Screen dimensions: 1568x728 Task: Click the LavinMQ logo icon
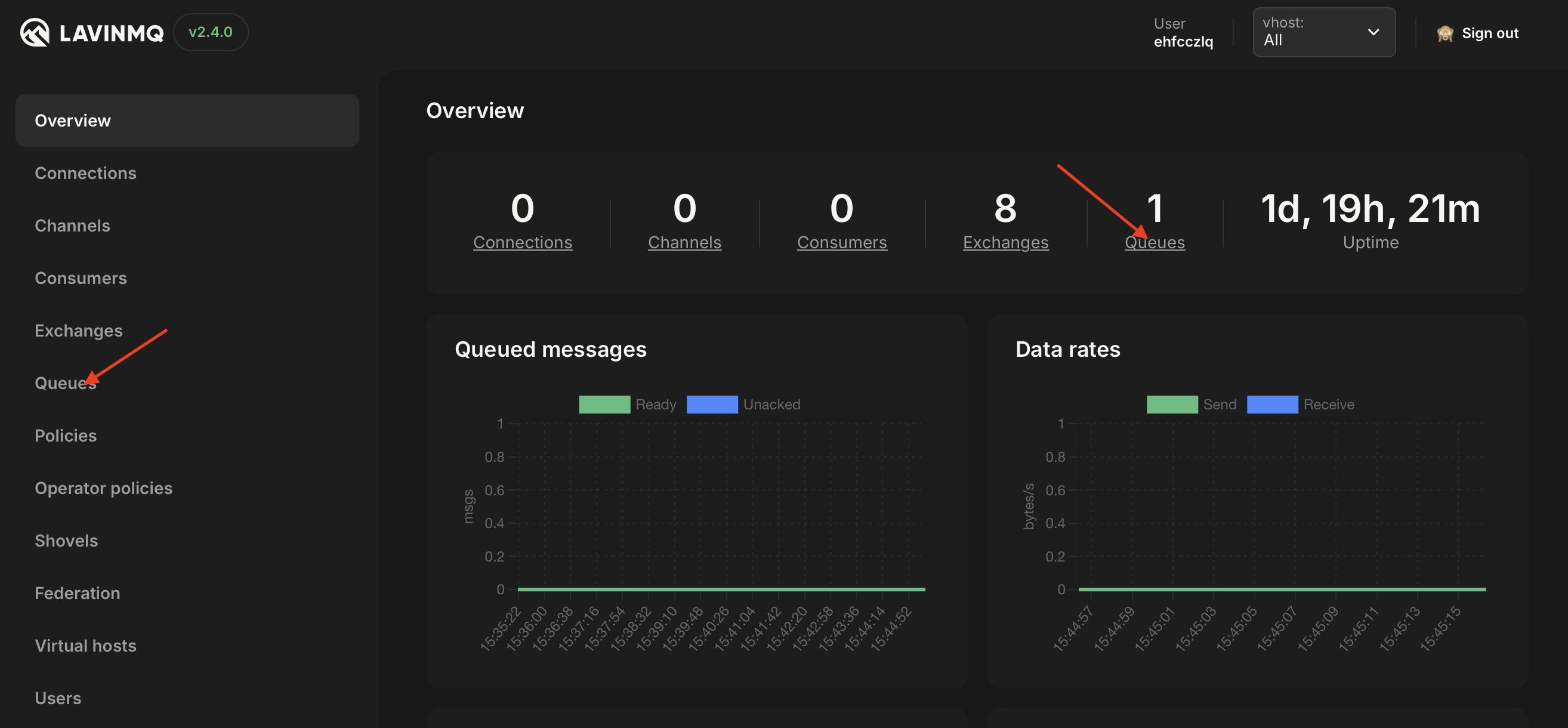35,32
